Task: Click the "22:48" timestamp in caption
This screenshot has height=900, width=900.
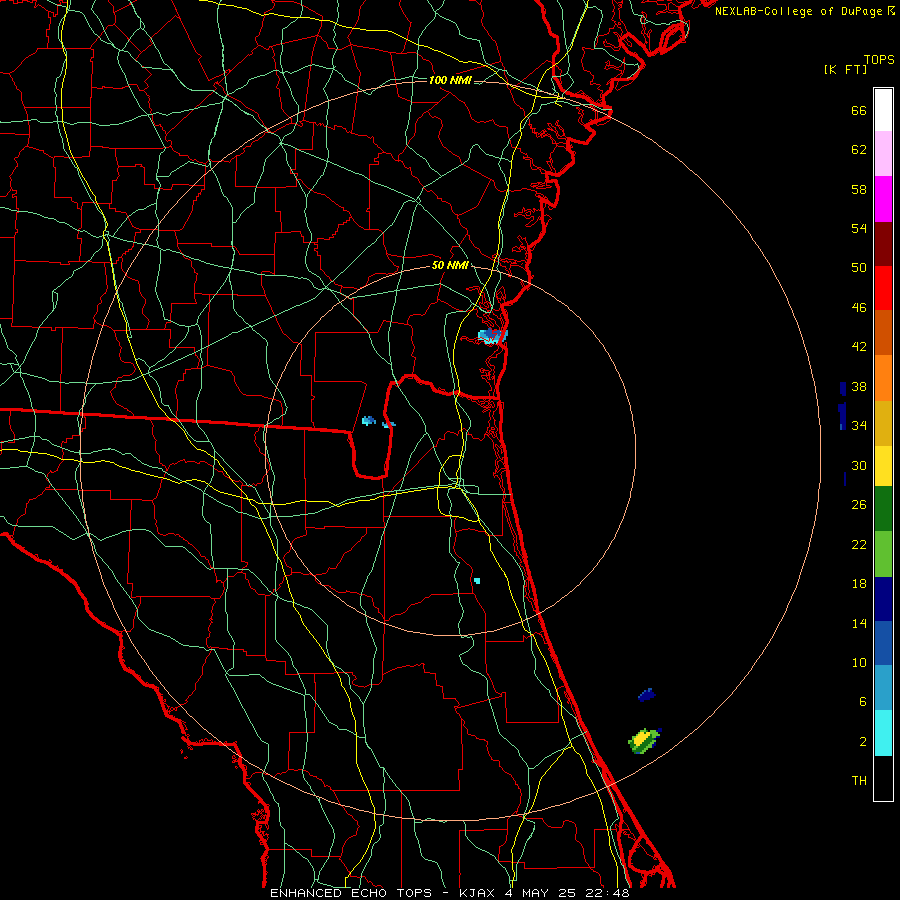Action: 608,893
